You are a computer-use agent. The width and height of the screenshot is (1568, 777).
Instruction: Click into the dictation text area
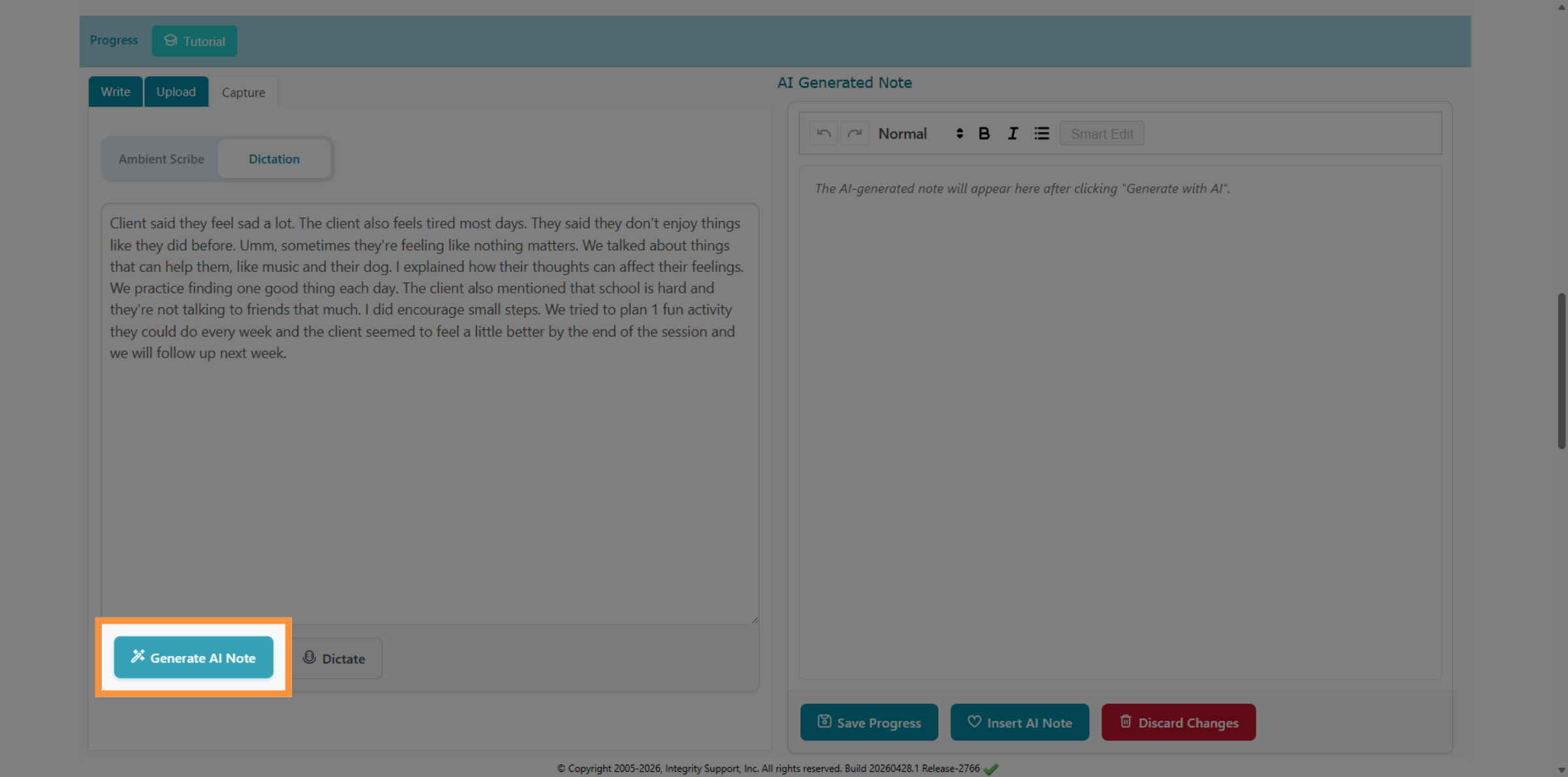(x=430, y=414)
